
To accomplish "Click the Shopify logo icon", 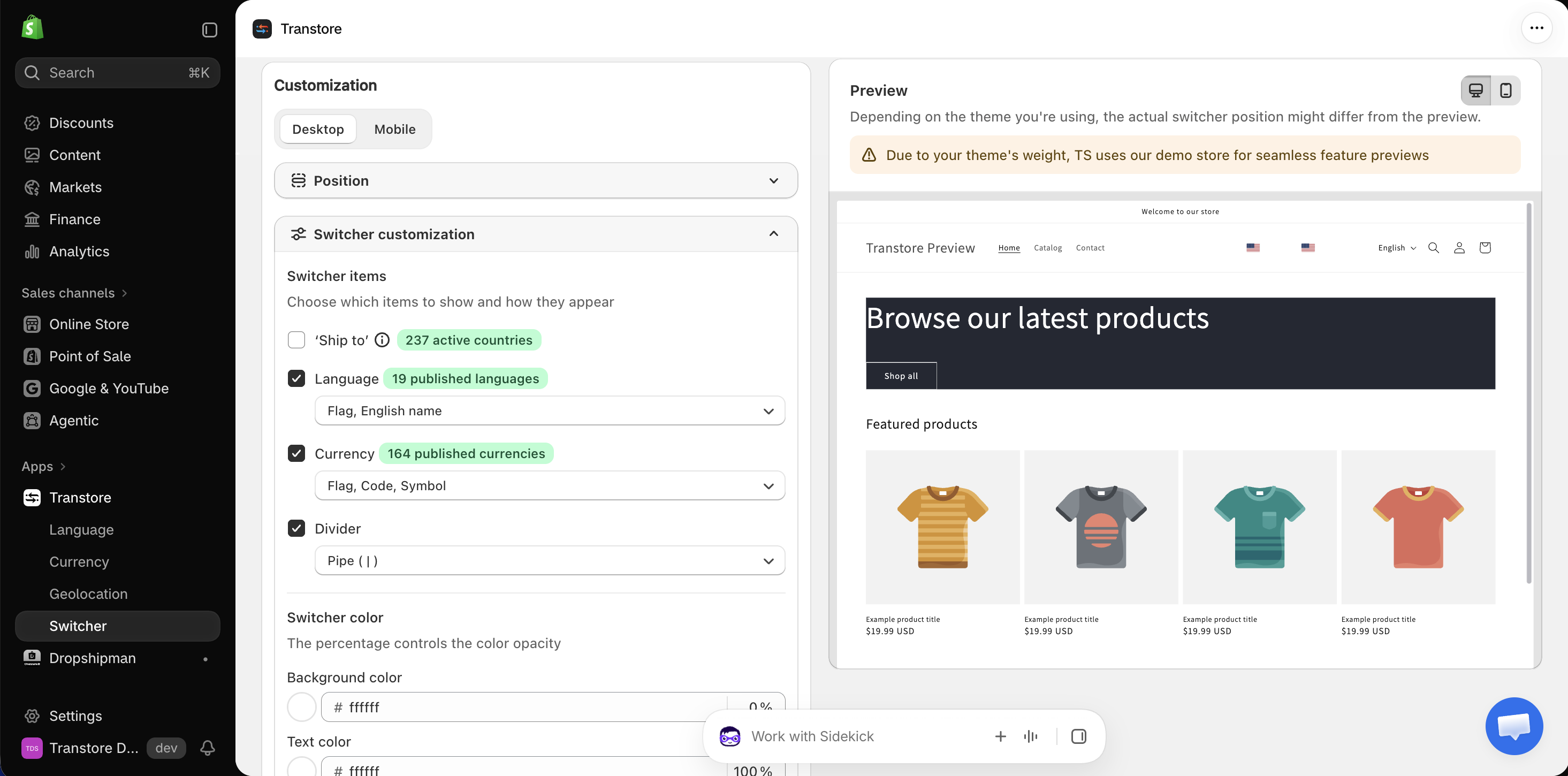I will tap(32, 27).
